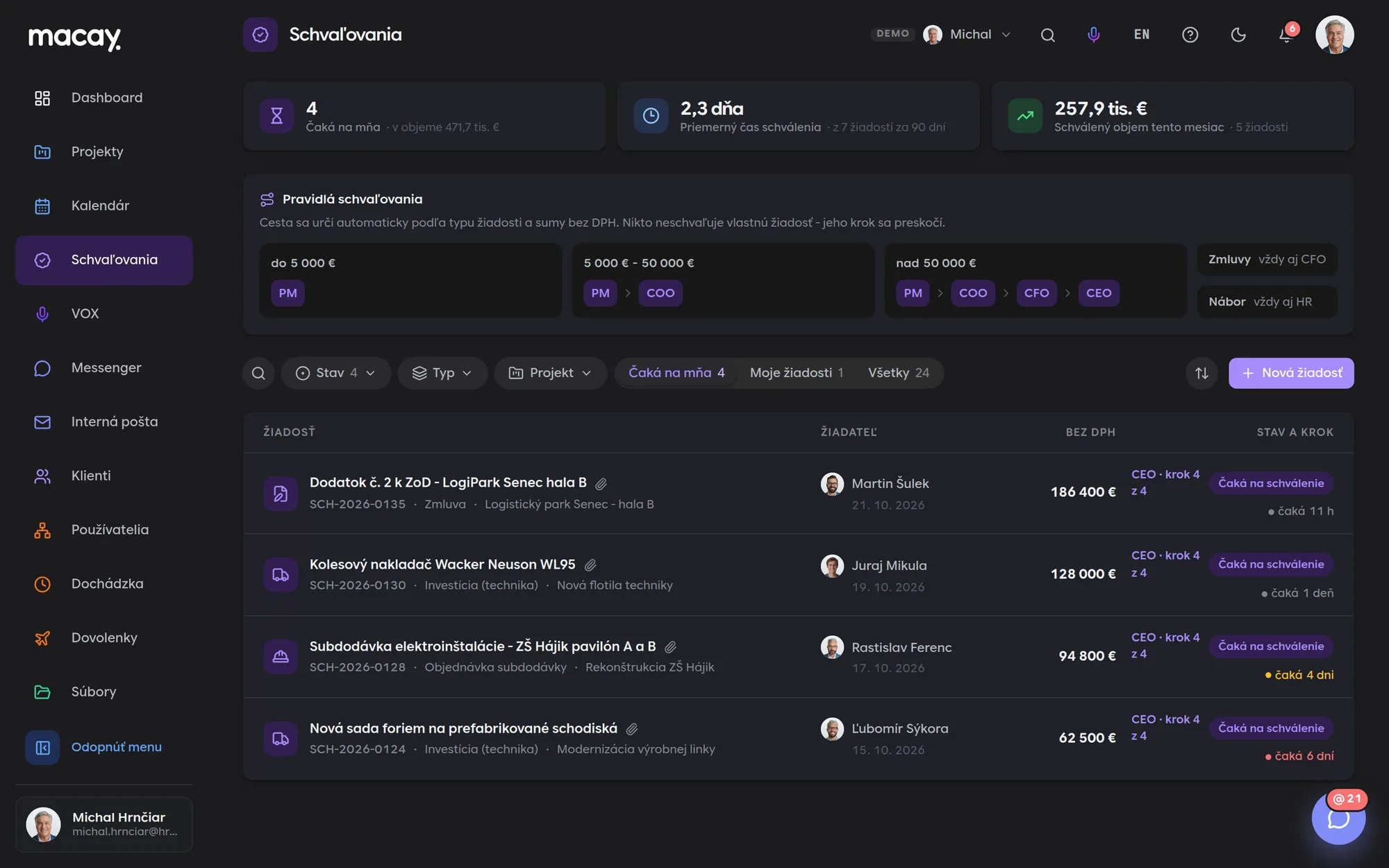Activate the microphone voice icon in header
The width and height of the screenshot is (1389, 868).
click(1093, 35)
